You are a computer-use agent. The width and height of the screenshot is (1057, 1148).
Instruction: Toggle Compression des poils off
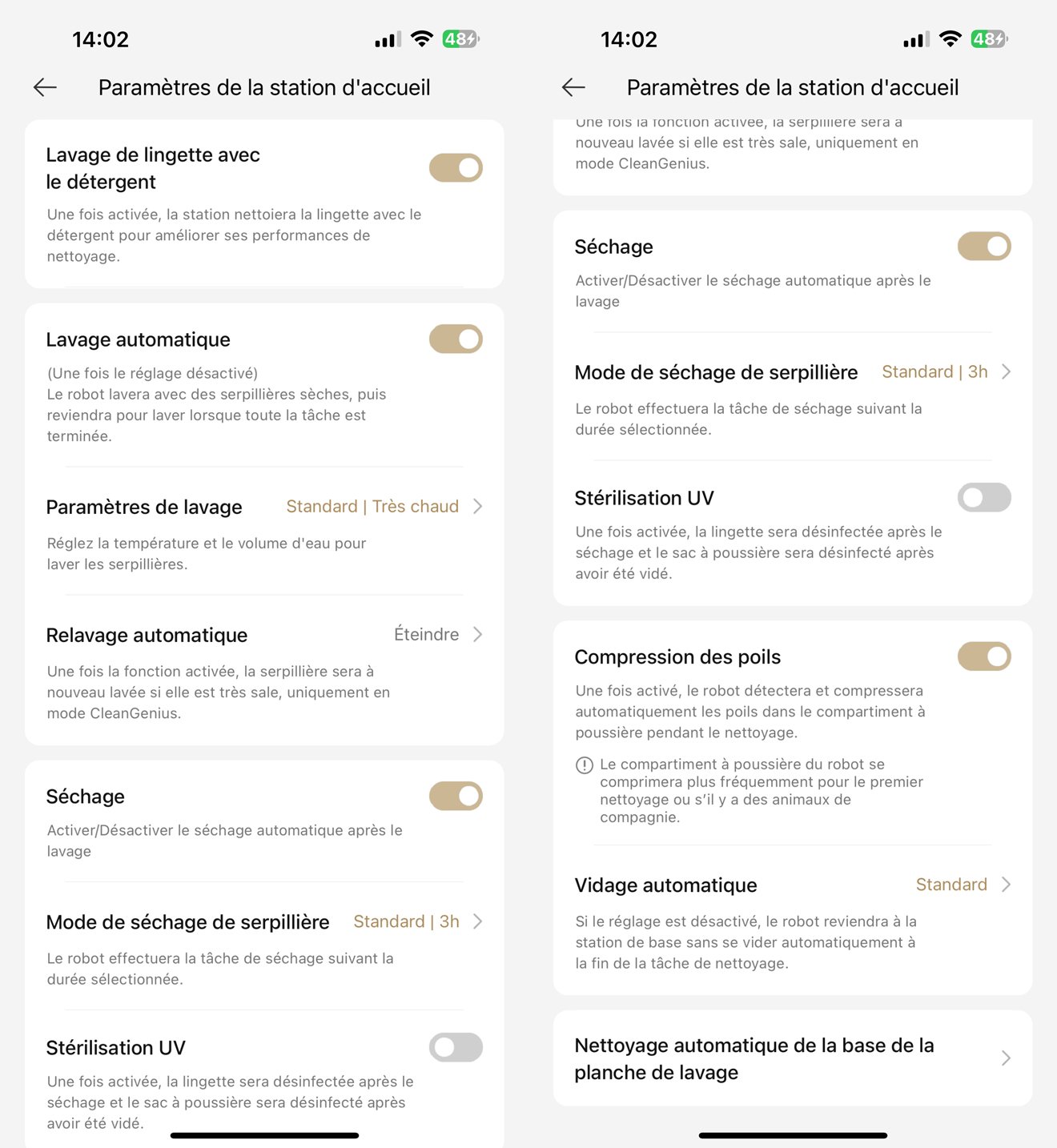pyautogui.click(x=984, y=656)
